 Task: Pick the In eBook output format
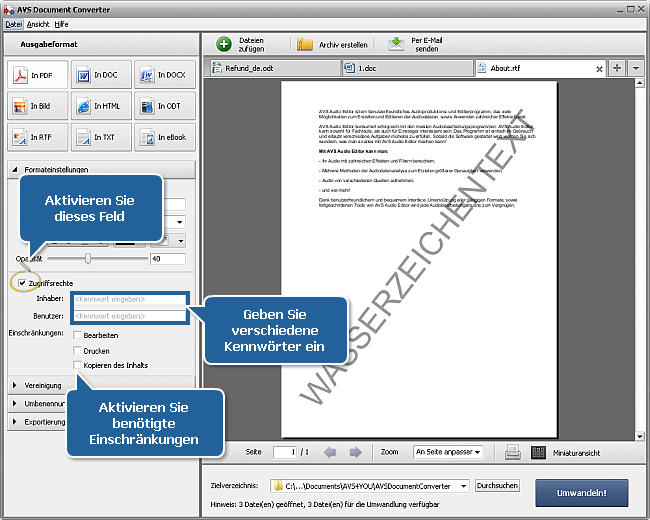pyautogui.click(x=165, y=137)
